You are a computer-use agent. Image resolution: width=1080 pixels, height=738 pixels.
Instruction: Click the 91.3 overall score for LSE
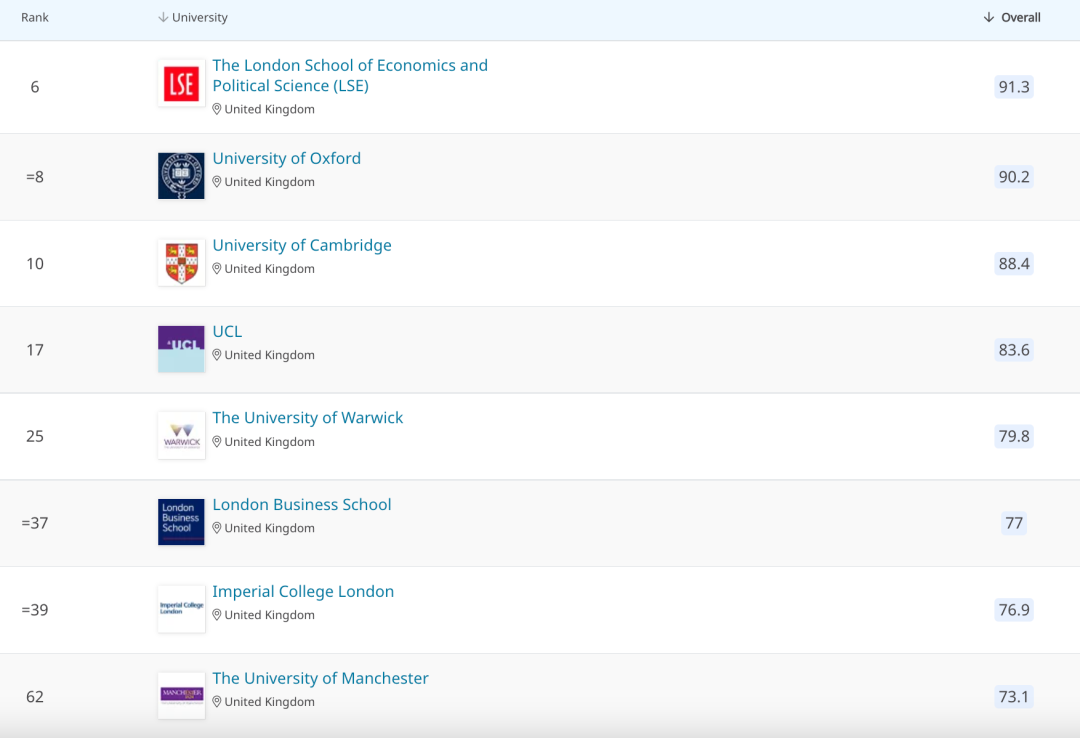tap(1013, 87)
